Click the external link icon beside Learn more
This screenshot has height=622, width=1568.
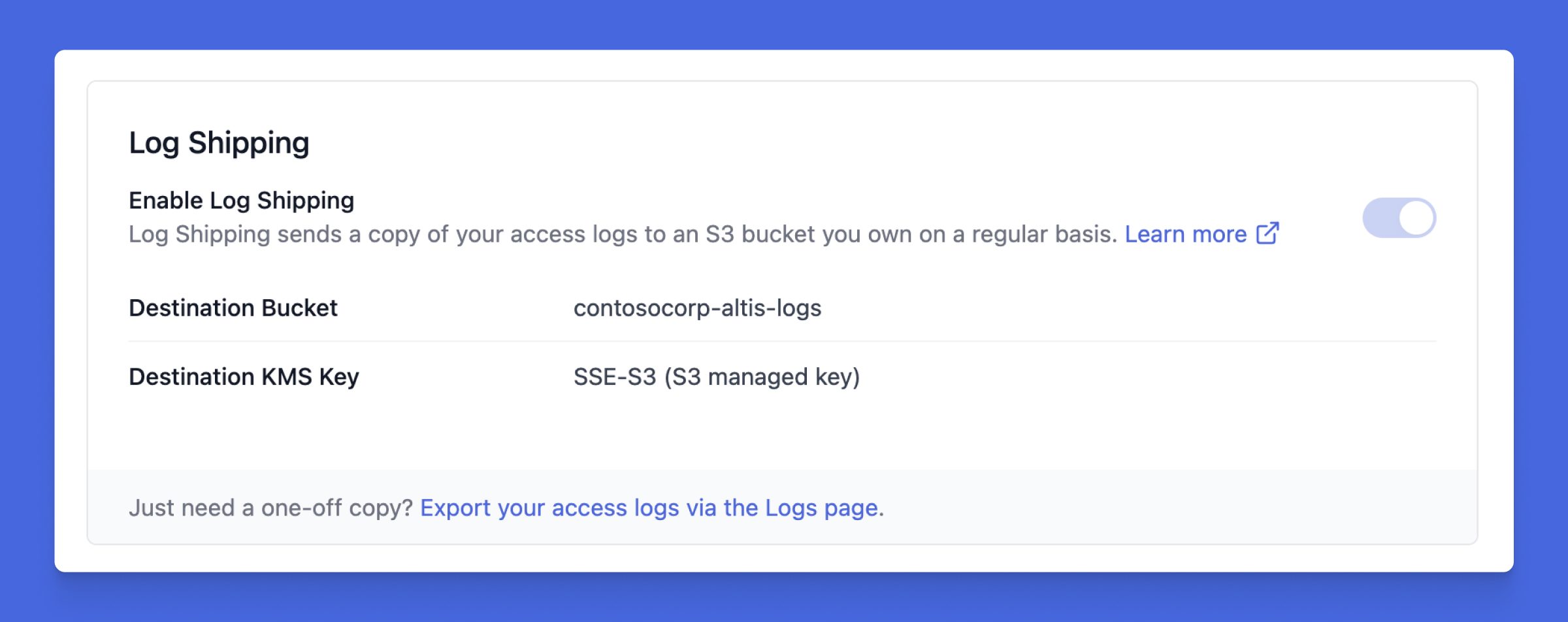pos(1267,233)
